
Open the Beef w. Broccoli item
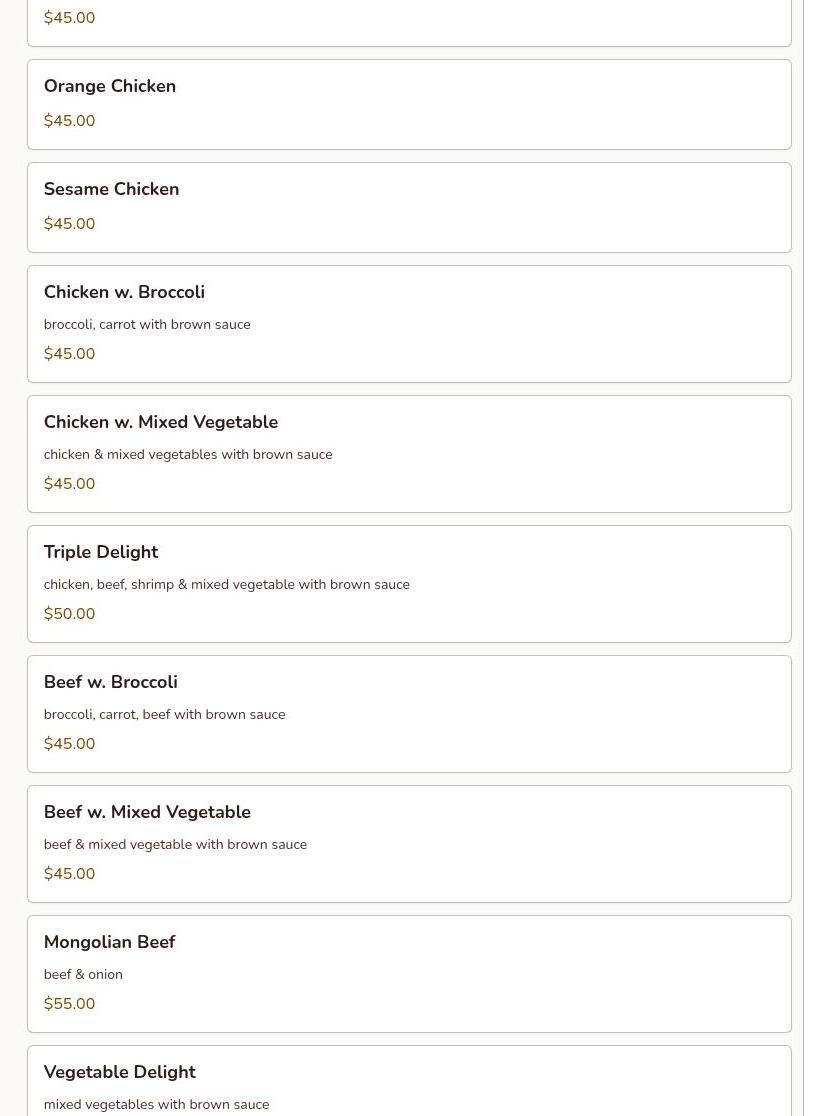110,682
